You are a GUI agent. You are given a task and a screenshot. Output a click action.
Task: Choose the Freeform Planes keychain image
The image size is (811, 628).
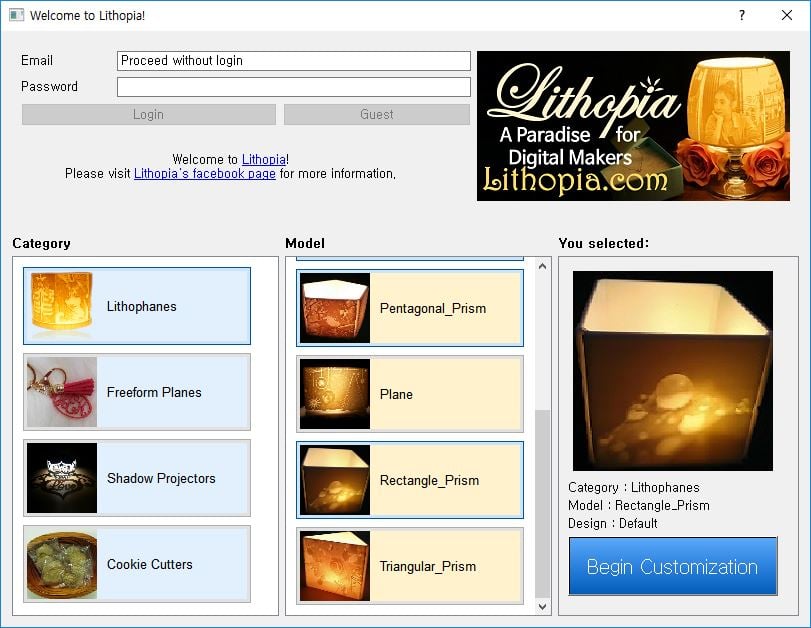point(62,392)
